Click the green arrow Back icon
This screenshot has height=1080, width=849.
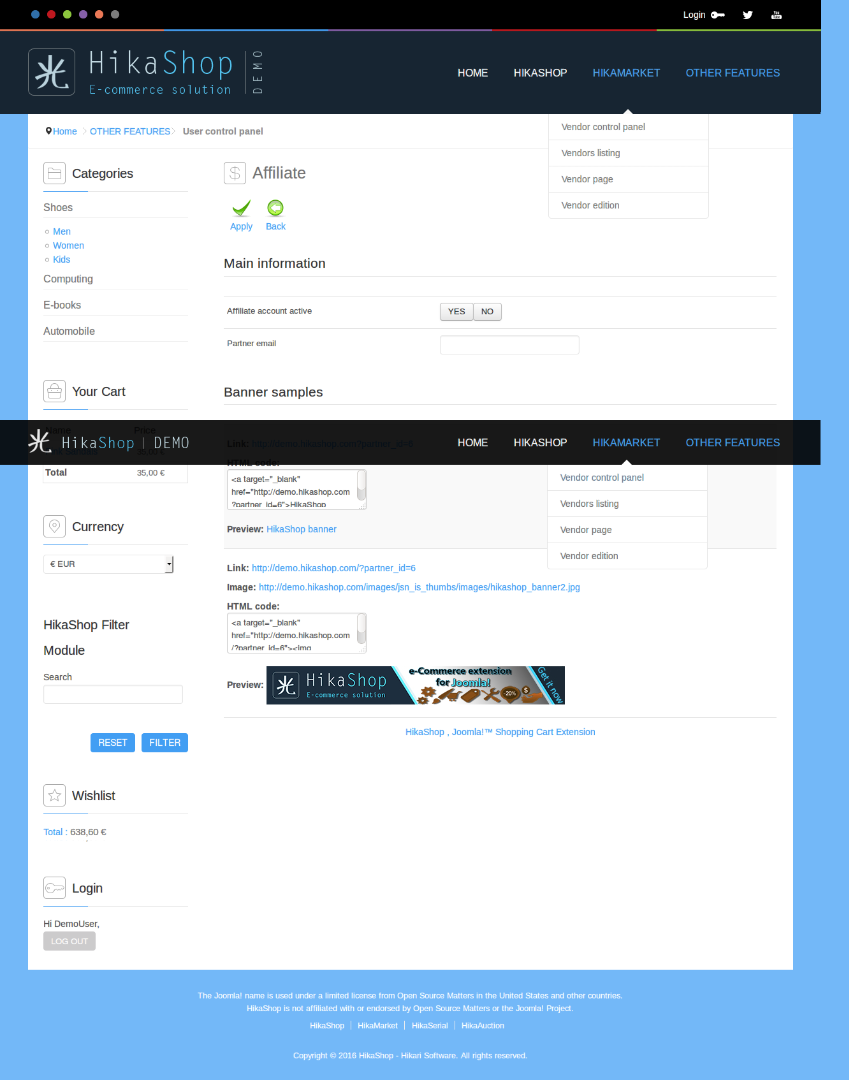tap(275, 208)
